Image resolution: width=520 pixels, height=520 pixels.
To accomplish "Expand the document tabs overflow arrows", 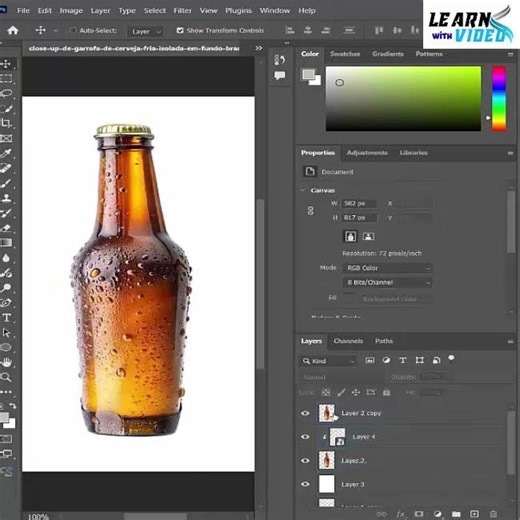I will pyautogui.click(x=258, y=48).
